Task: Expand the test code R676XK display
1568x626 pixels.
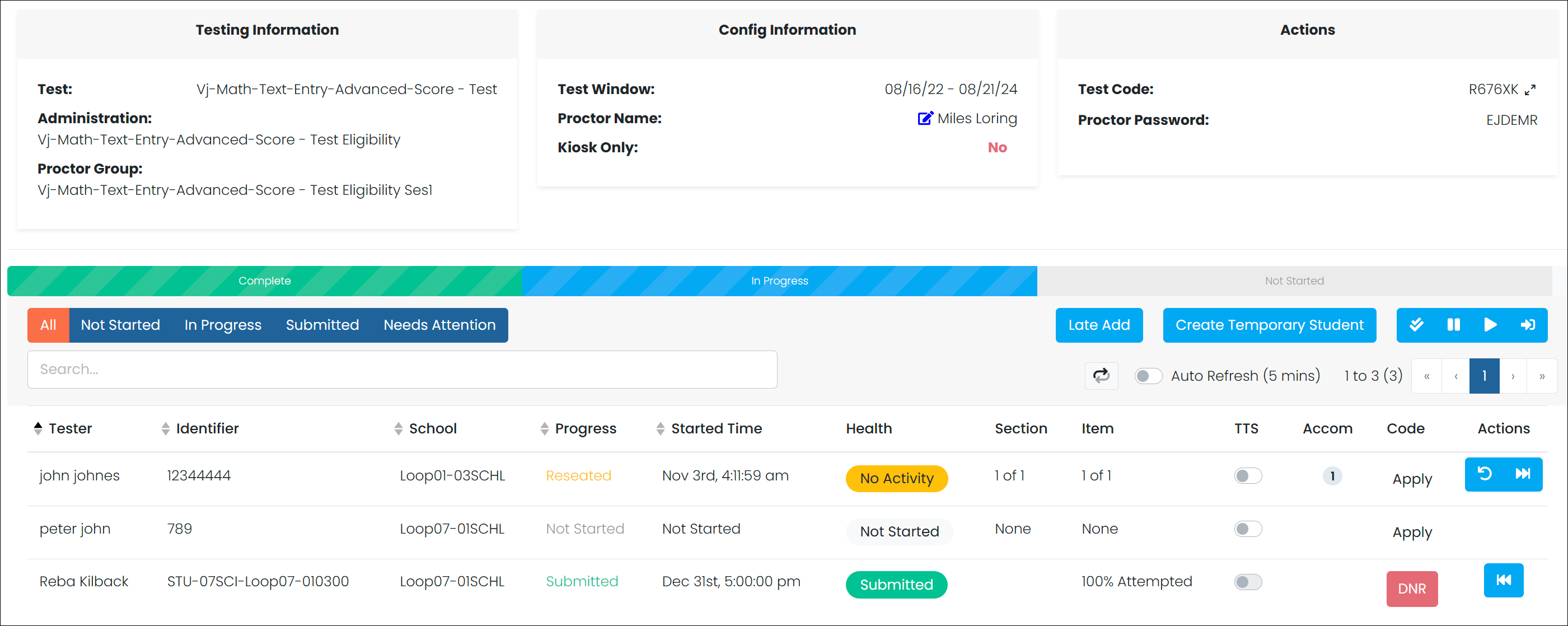Action: [x=1530, y=90]
